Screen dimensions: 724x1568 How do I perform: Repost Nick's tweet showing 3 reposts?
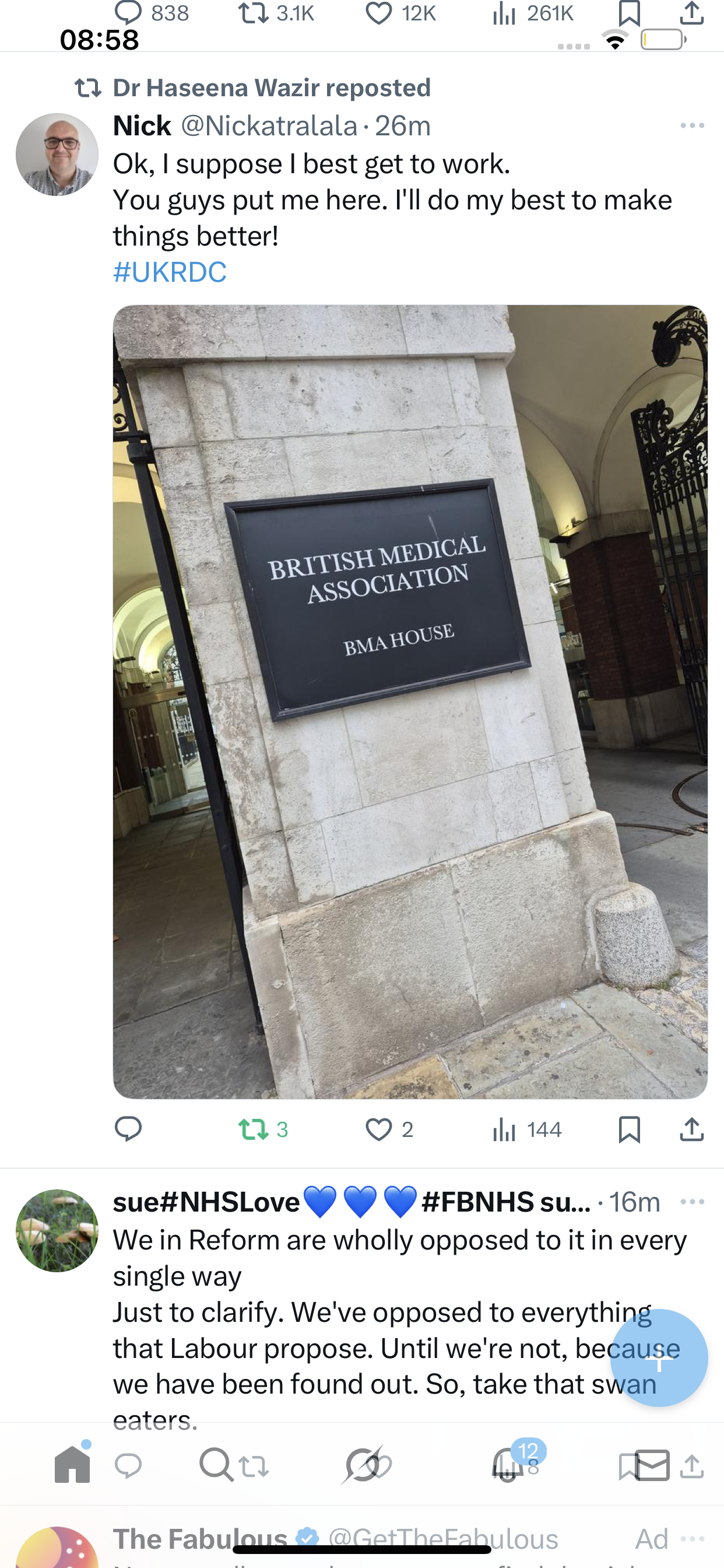[x=263, y=1130]
